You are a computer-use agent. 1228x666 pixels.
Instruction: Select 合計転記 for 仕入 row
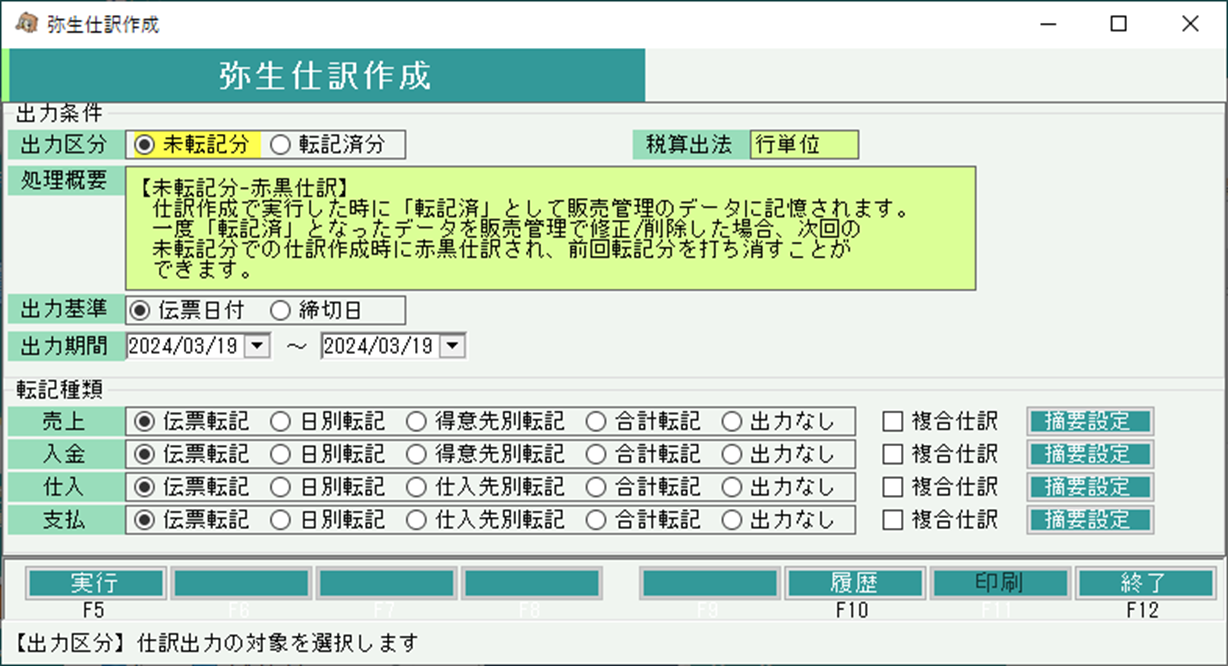(x=596, y=487)
